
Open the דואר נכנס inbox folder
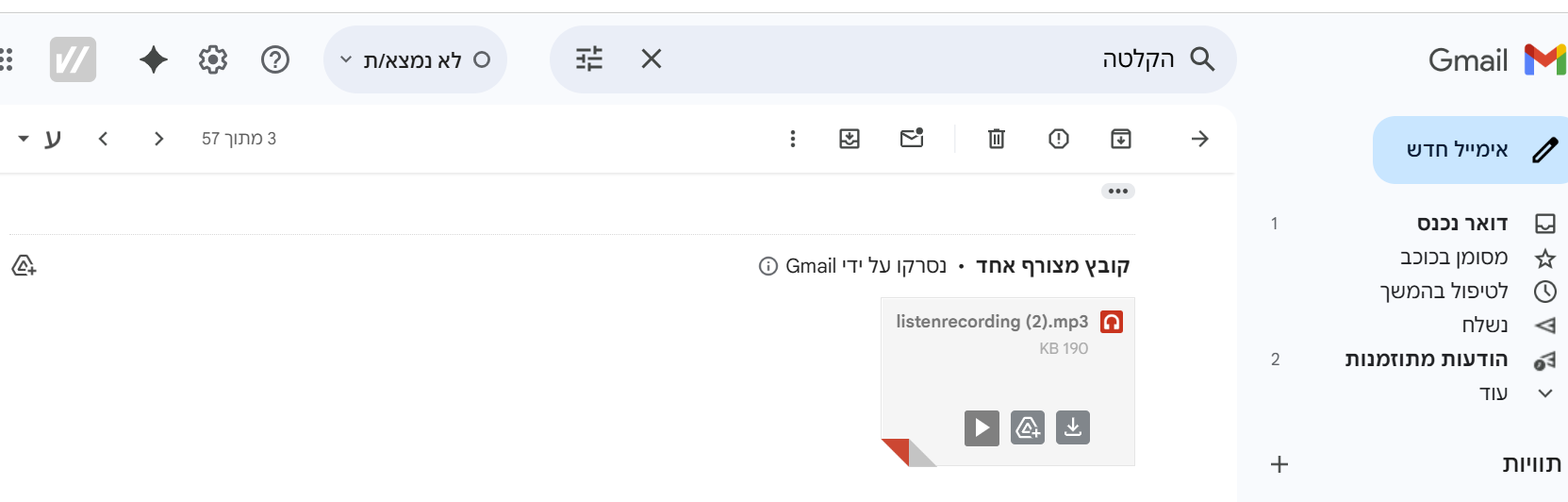[1461, 224]
